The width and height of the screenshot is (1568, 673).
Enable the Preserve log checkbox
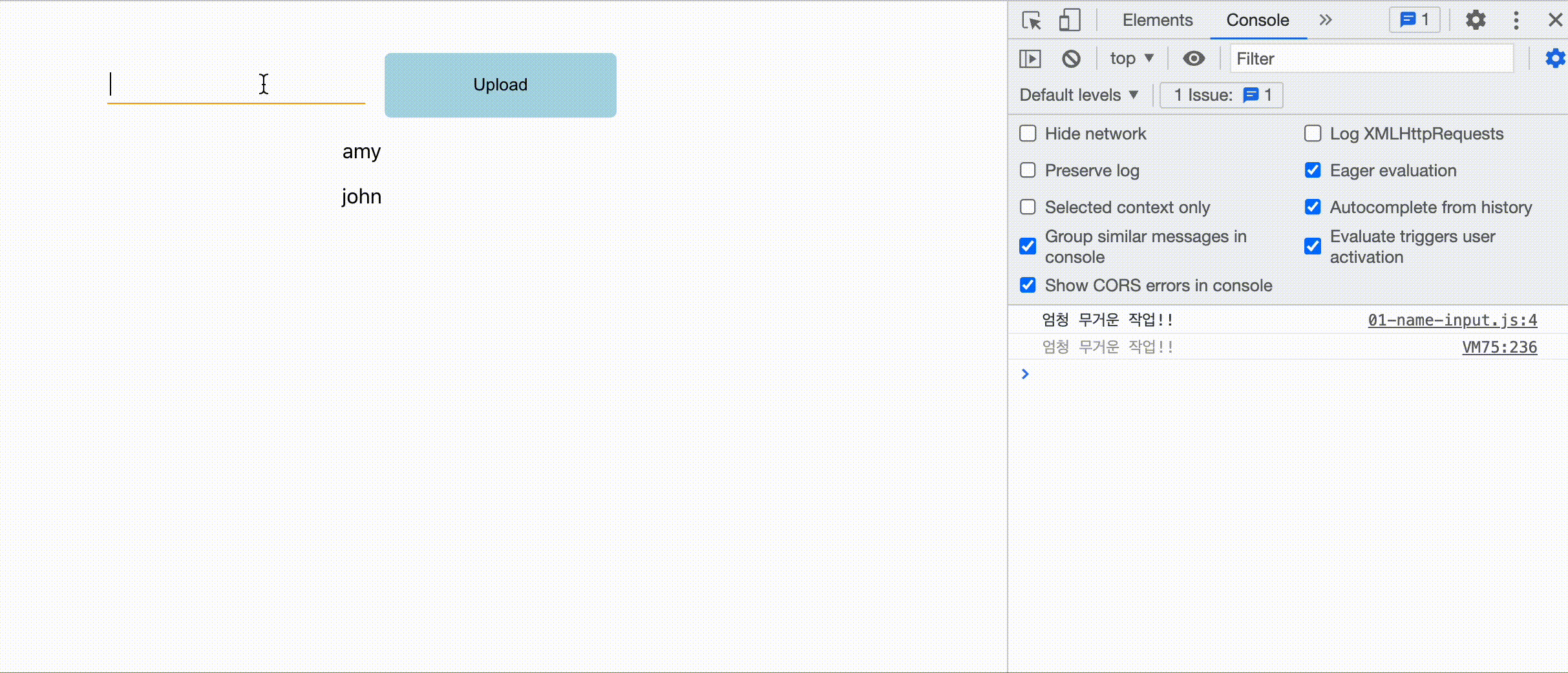1028,170
